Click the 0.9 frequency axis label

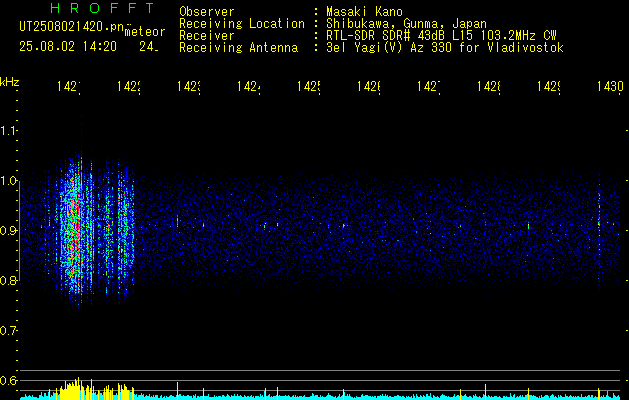click(x=8, y=231)
